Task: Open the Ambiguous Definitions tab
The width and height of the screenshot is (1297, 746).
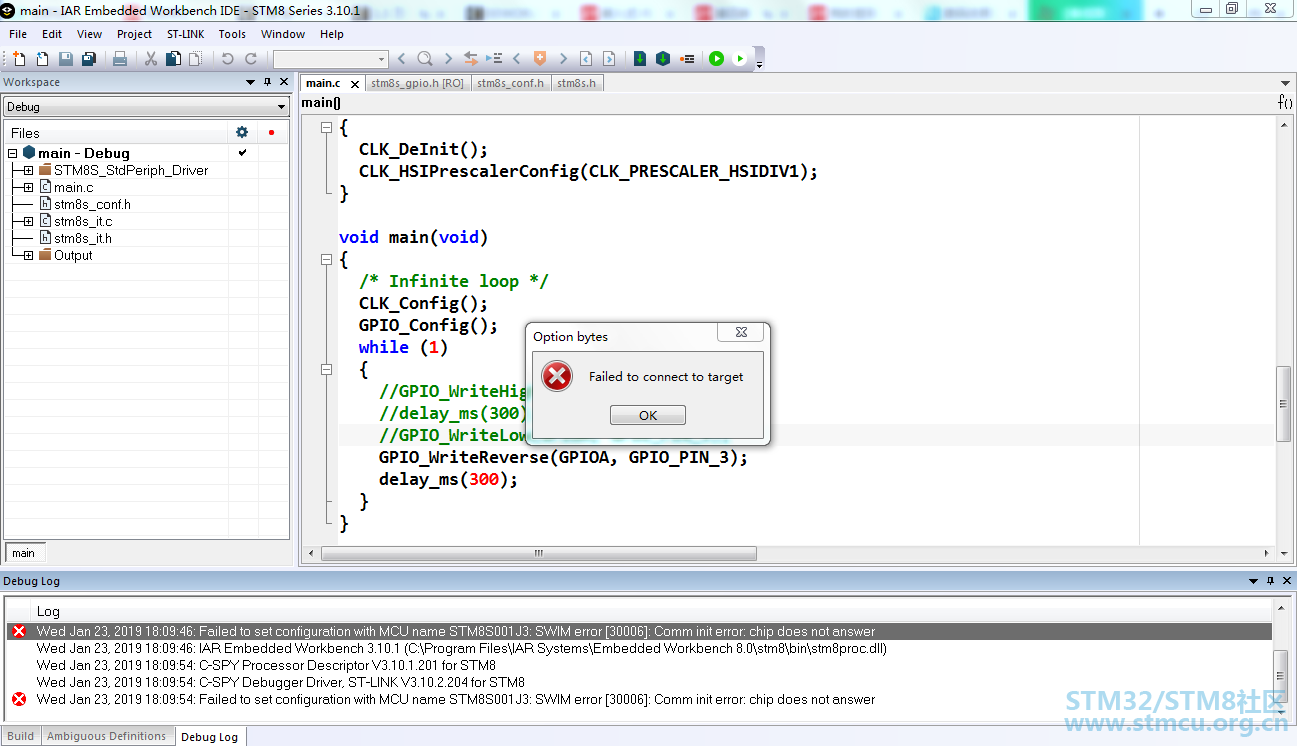Action: point(107,736)
